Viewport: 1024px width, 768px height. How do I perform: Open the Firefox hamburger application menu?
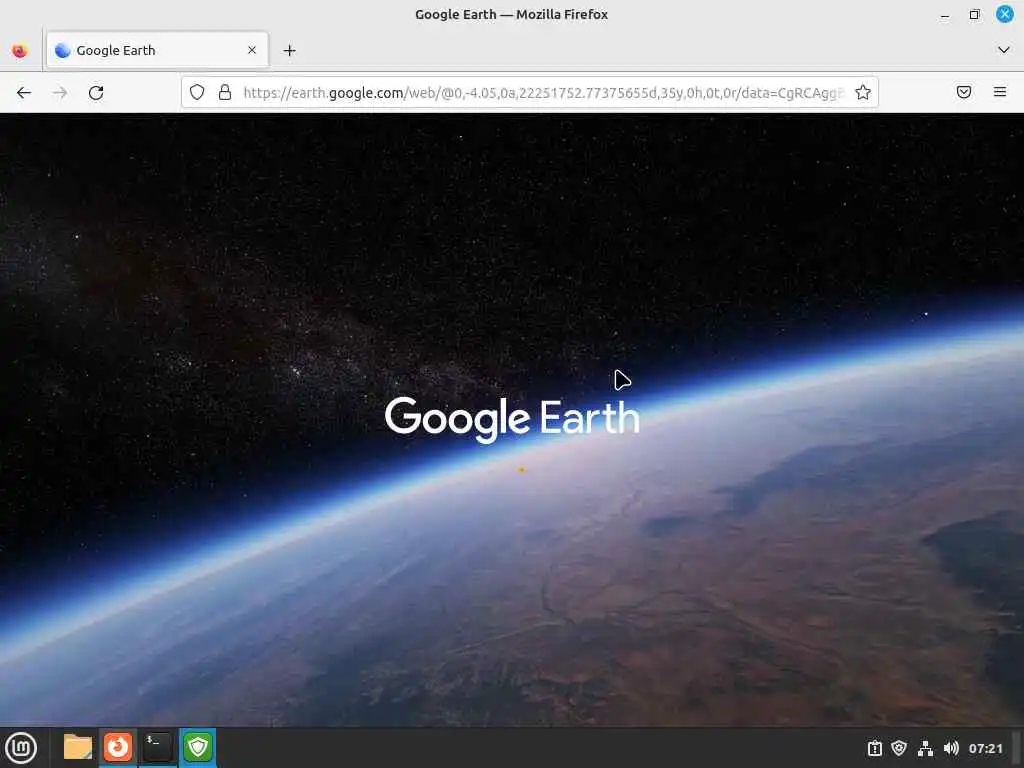click(999, 92)
